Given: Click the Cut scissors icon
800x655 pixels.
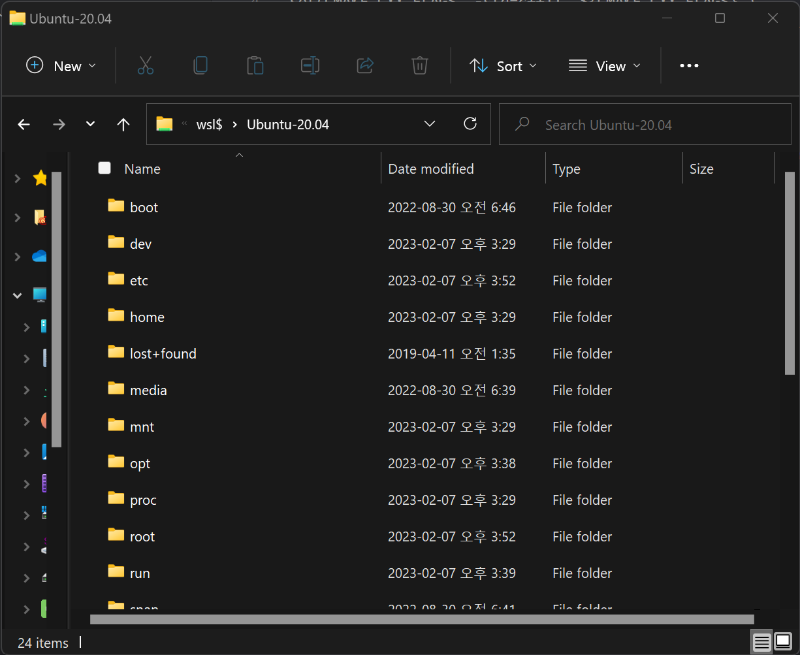Looking at the screenshot, I should pos(145,66).
